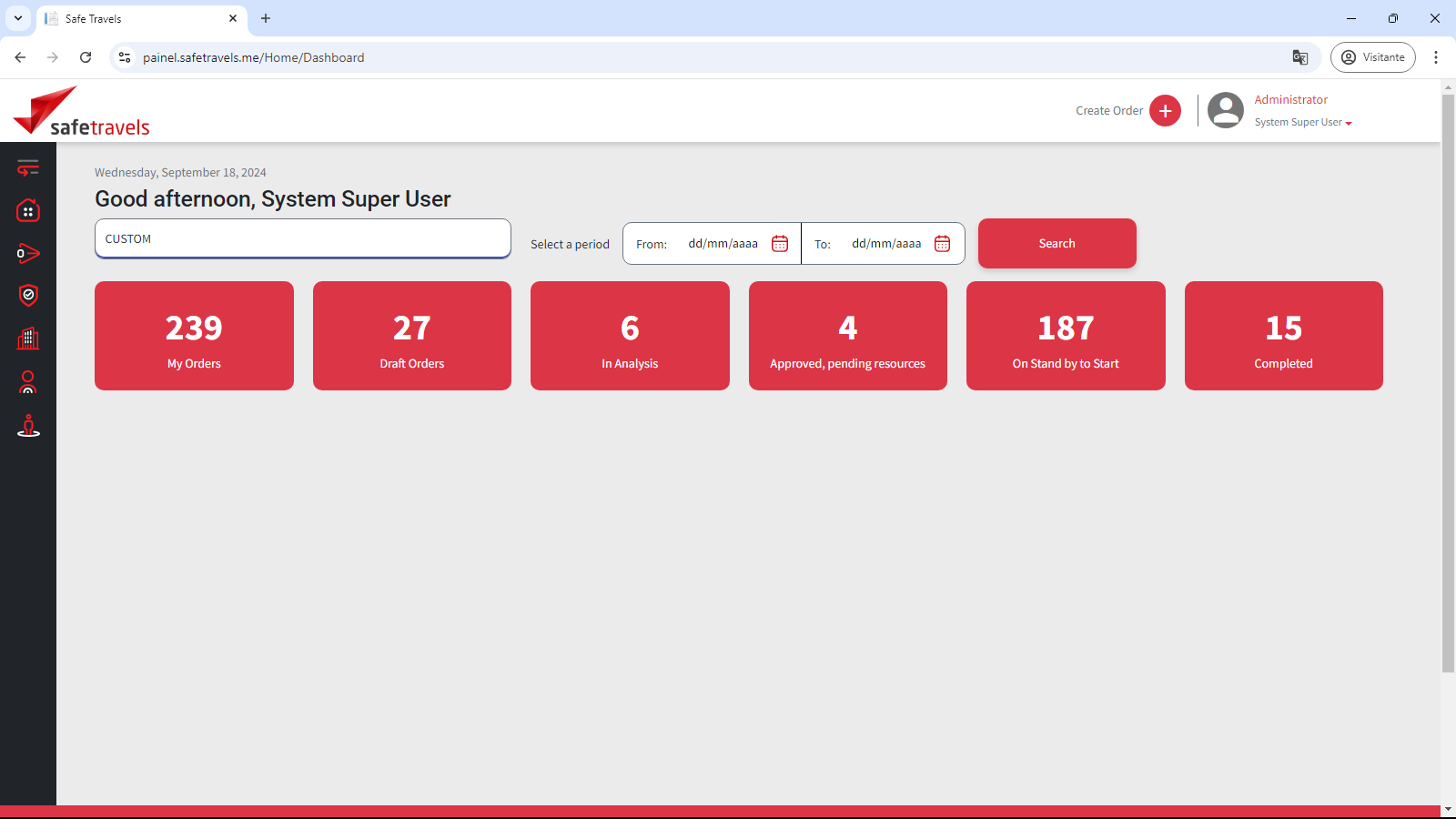This screenshot has height=819, width=1456.
Task: Click the page vertical scrollbar
Action: [1448, 382]
